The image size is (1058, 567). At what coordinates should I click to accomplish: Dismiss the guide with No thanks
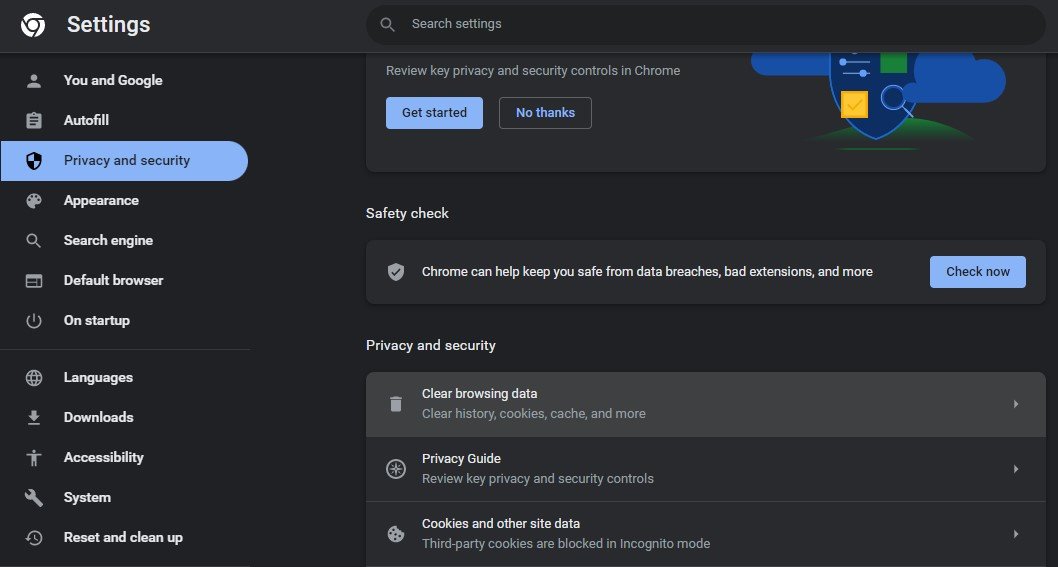(x=545, y=113)
